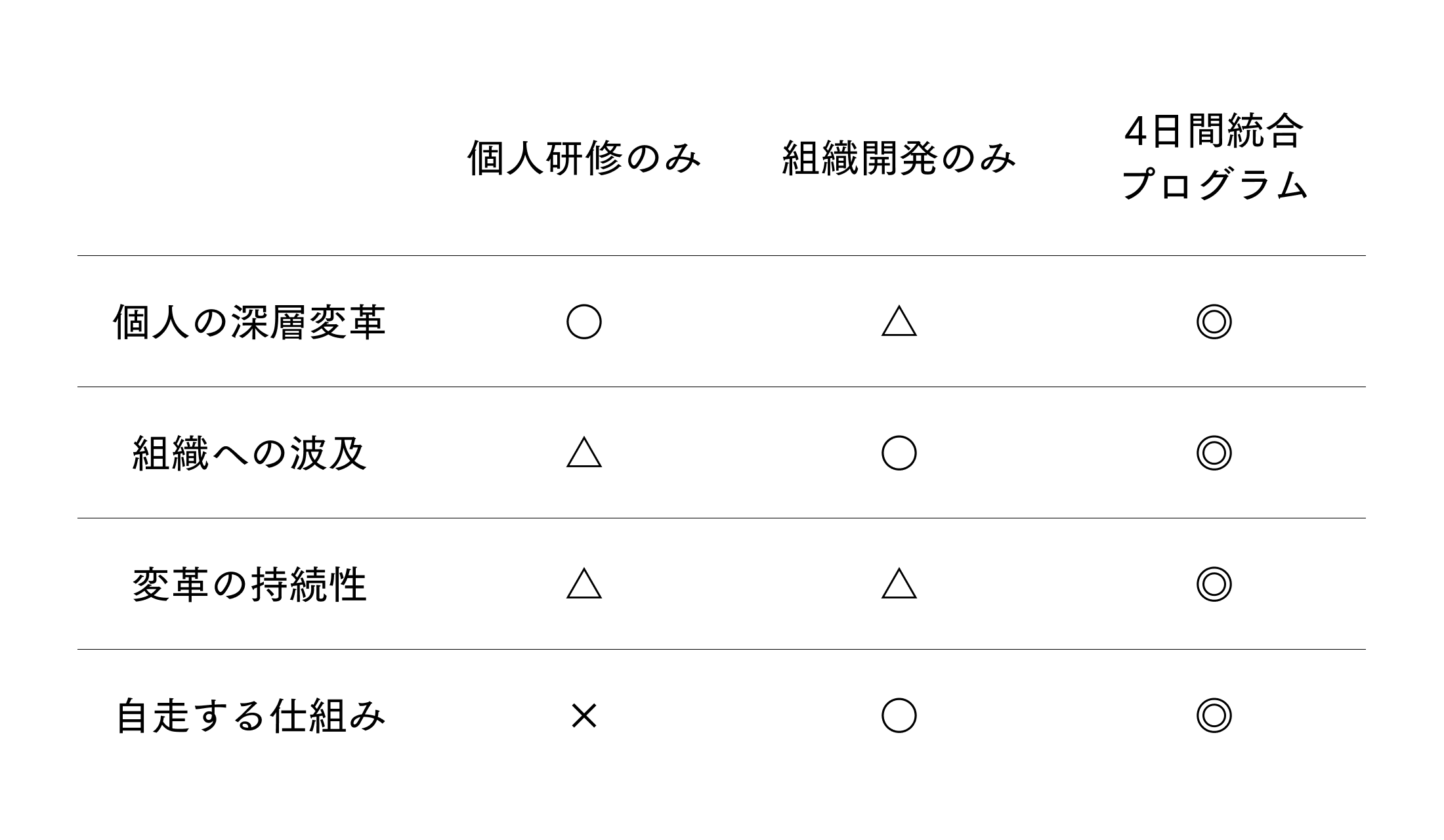Click the 変革の持続性 row label
The width and height of the screenshot is (1444, 840).
click(x=249, y=585)
